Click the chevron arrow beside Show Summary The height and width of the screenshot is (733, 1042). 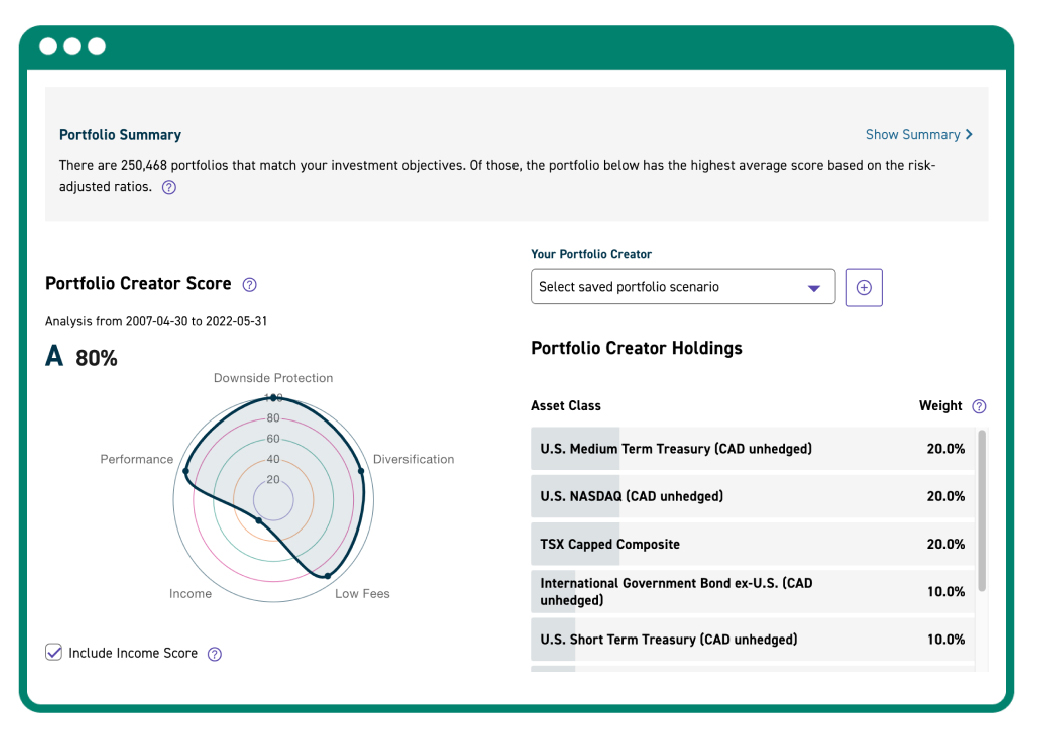(969, 134)
